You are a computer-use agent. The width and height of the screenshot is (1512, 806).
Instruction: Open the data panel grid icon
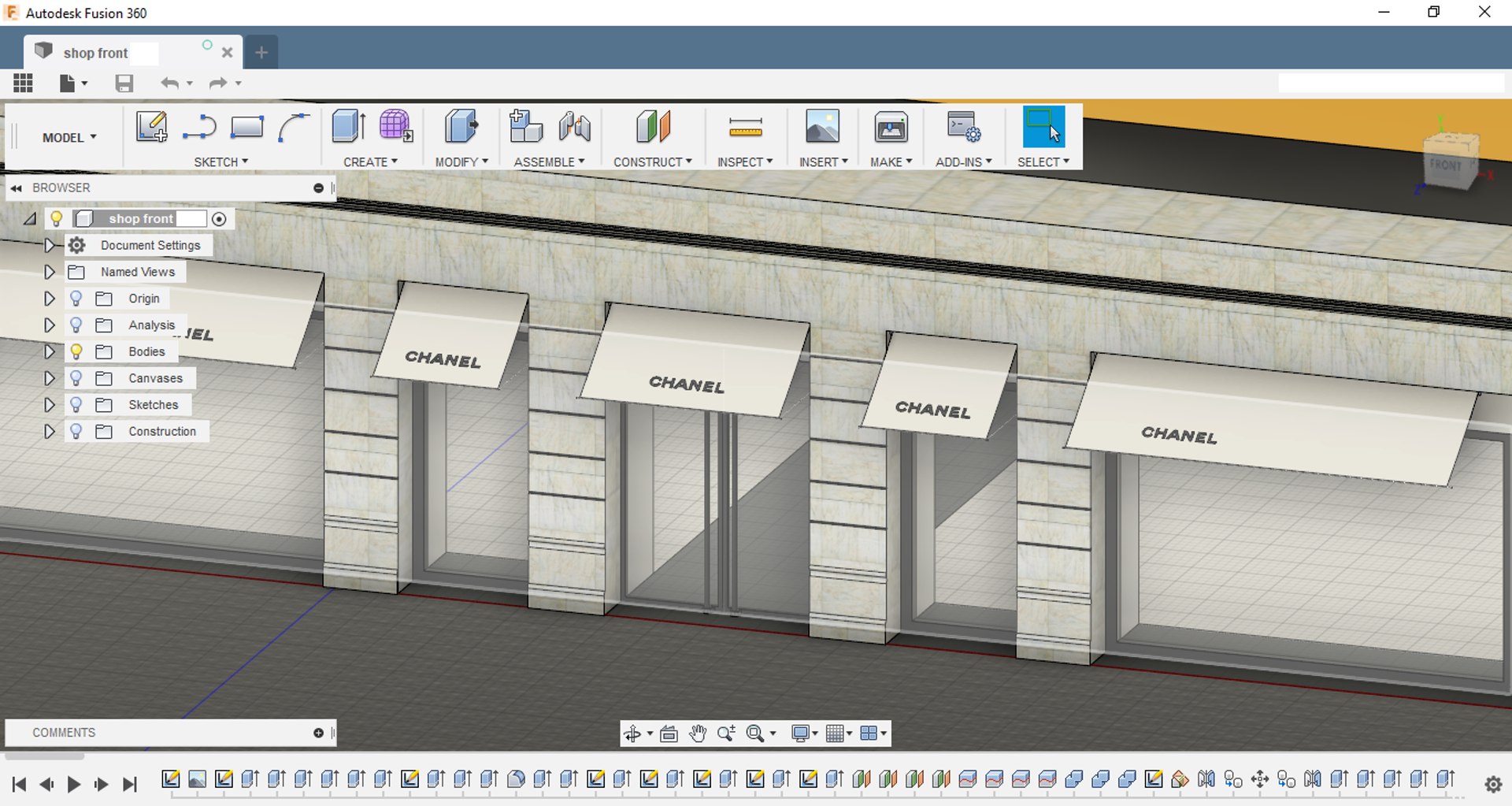pyautogui.click(x=23, y=83)
